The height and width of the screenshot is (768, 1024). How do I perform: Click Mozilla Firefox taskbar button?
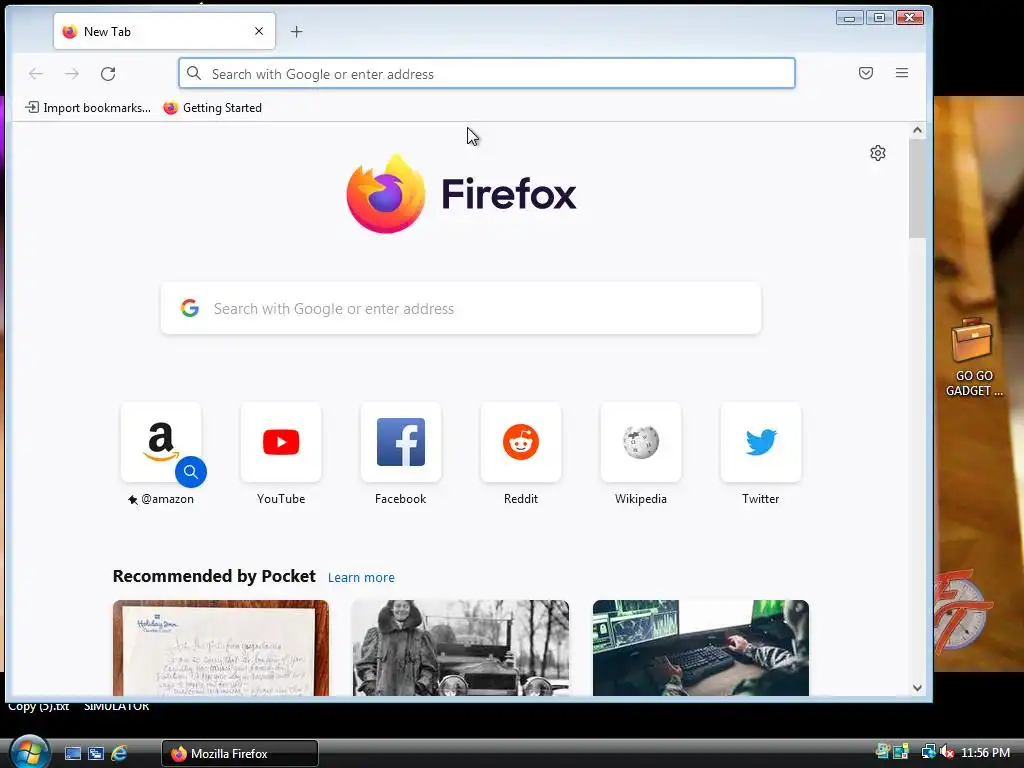[240, 754]
